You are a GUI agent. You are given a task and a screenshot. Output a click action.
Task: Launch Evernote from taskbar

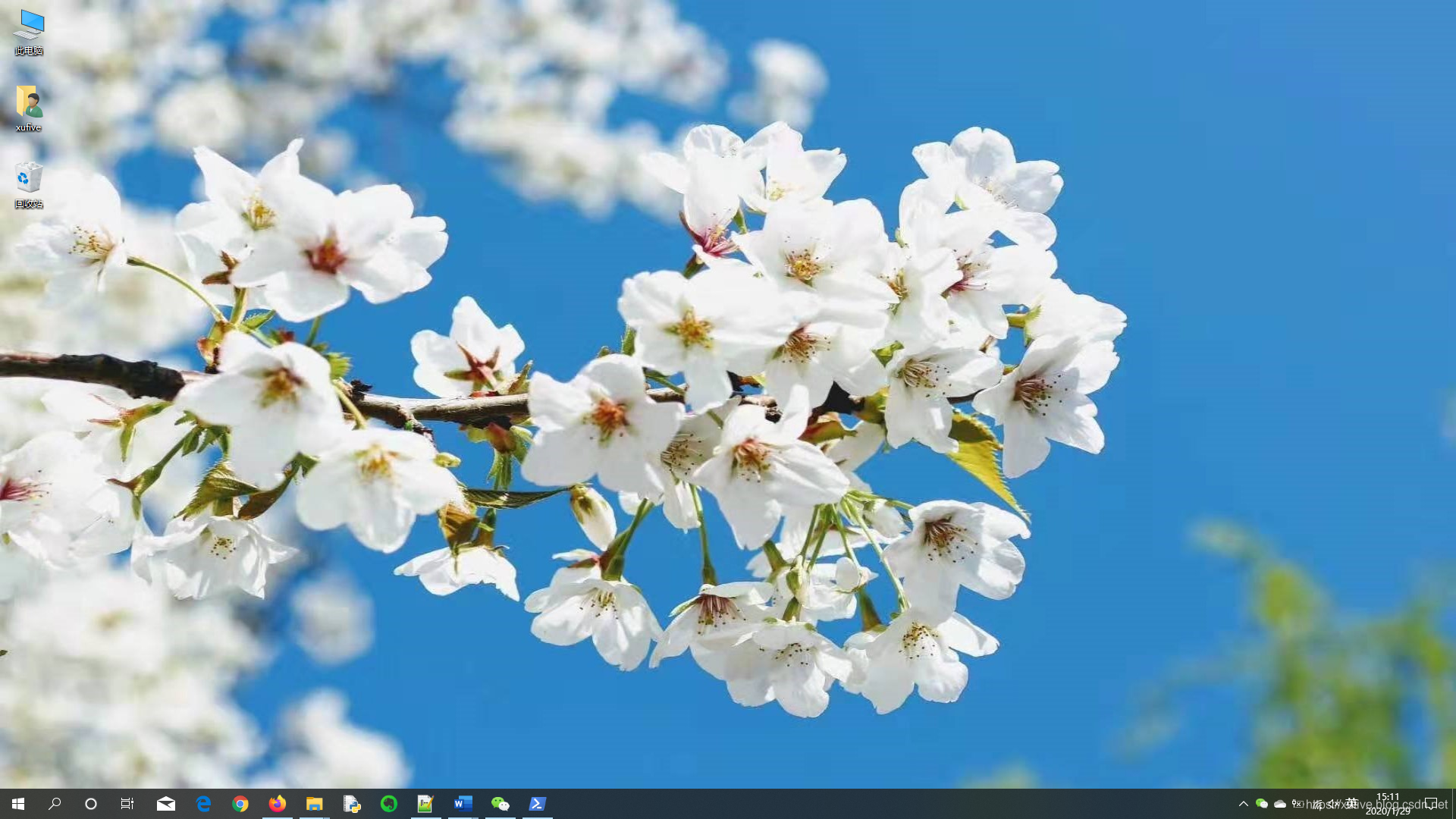point(389,804)
